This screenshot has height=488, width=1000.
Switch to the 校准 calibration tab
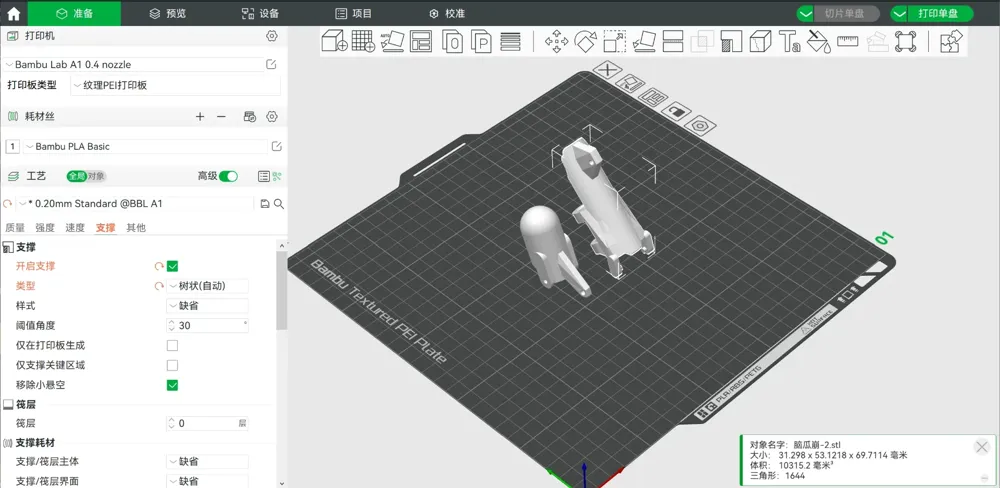coord(446,13)
